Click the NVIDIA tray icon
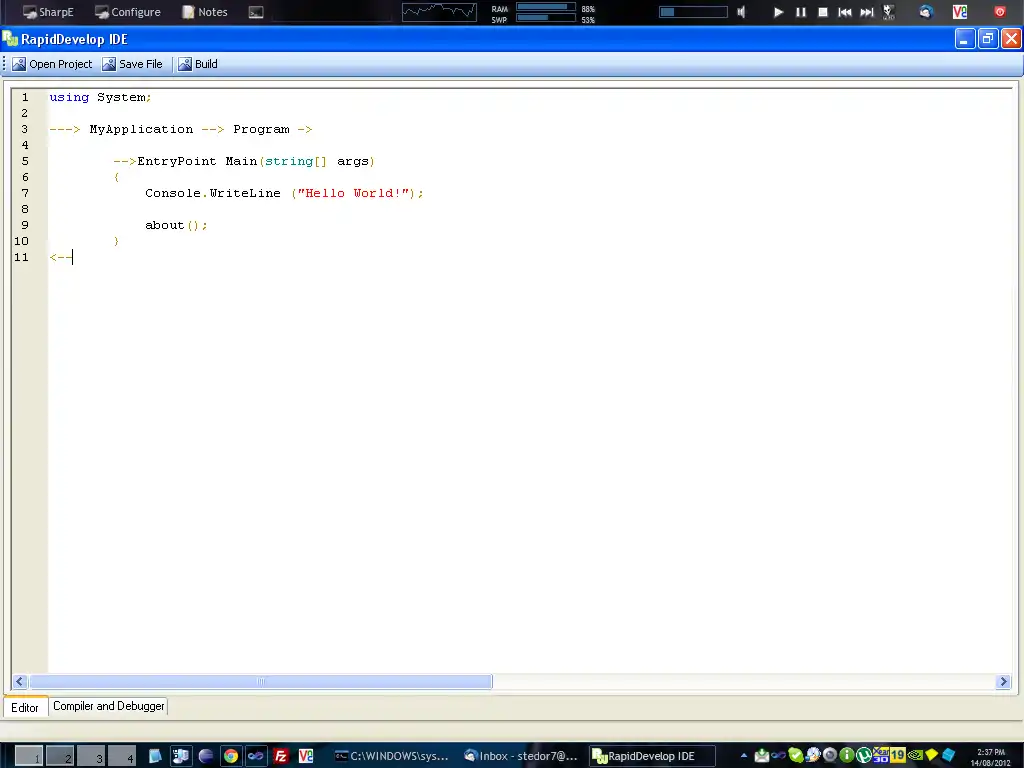This screenshot has width=1024, height=768. (915, 756)
